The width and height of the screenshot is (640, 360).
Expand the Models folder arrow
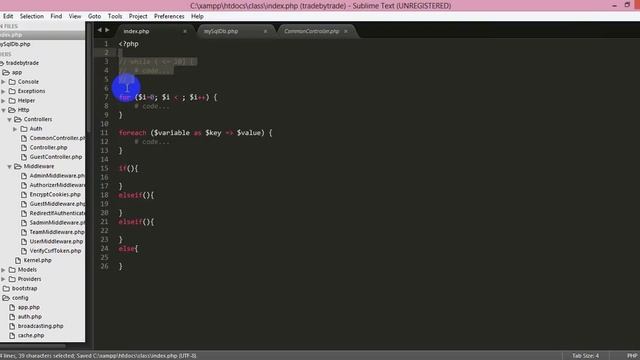(3, 270)
